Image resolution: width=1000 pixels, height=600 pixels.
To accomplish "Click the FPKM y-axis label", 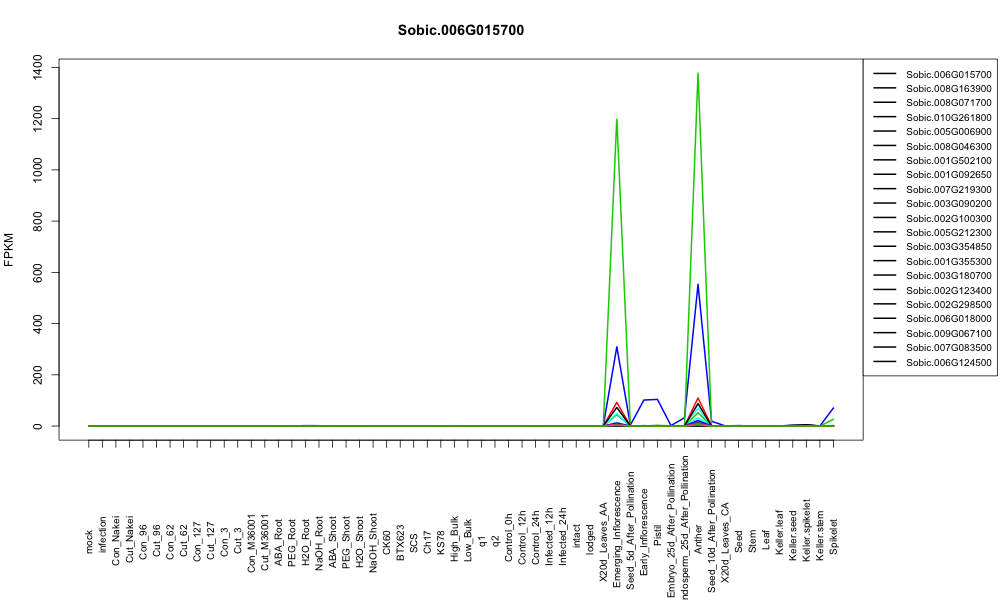I will tap(9, 249).
